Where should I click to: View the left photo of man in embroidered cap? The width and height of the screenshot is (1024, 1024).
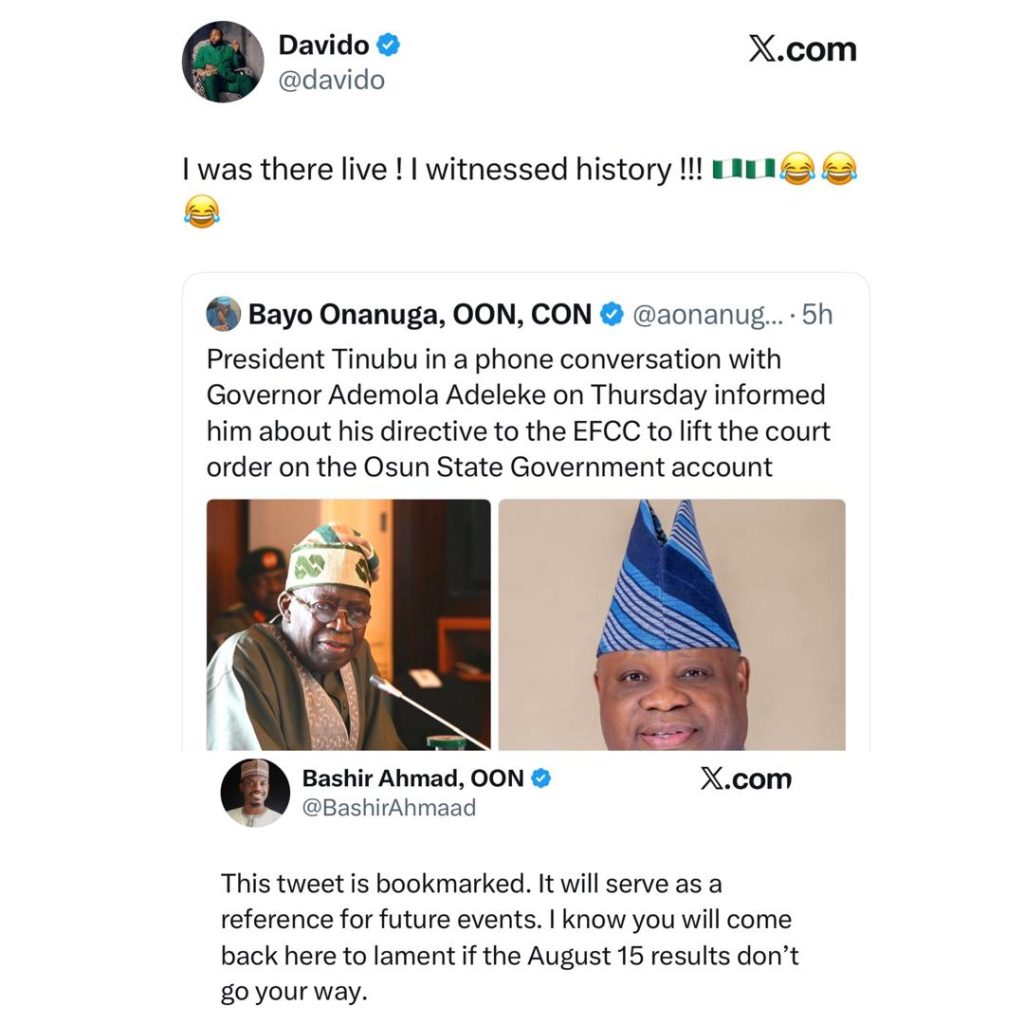(348, 624)
